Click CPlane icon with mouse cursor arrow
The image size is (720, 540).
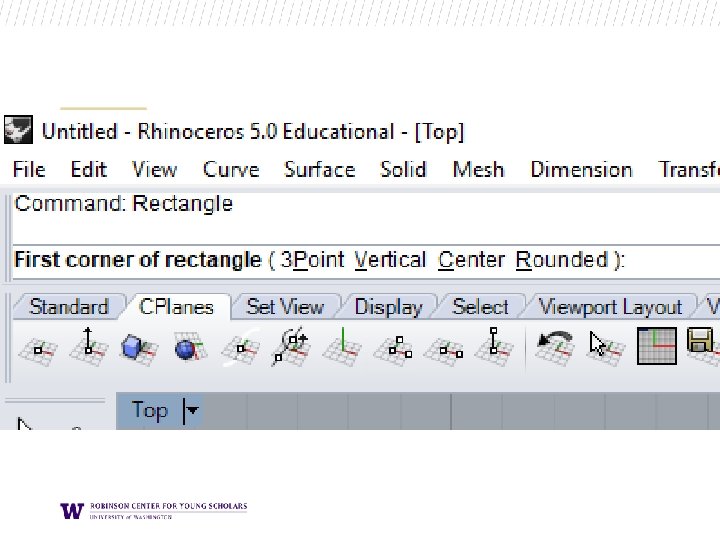point(606,348)
